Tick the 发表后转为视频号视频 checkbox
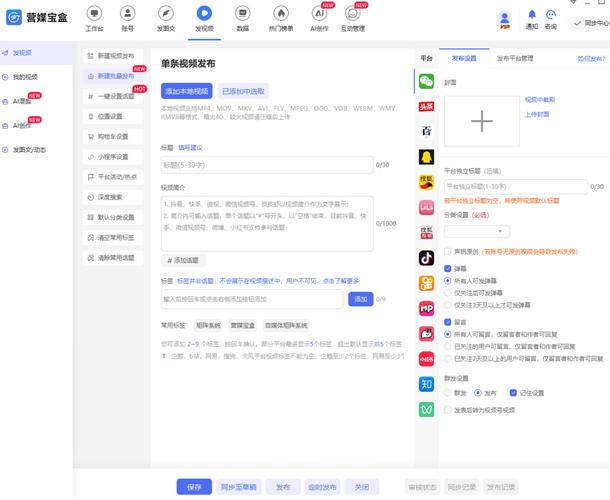Screen dimensions: 610x500 point(447,410)
